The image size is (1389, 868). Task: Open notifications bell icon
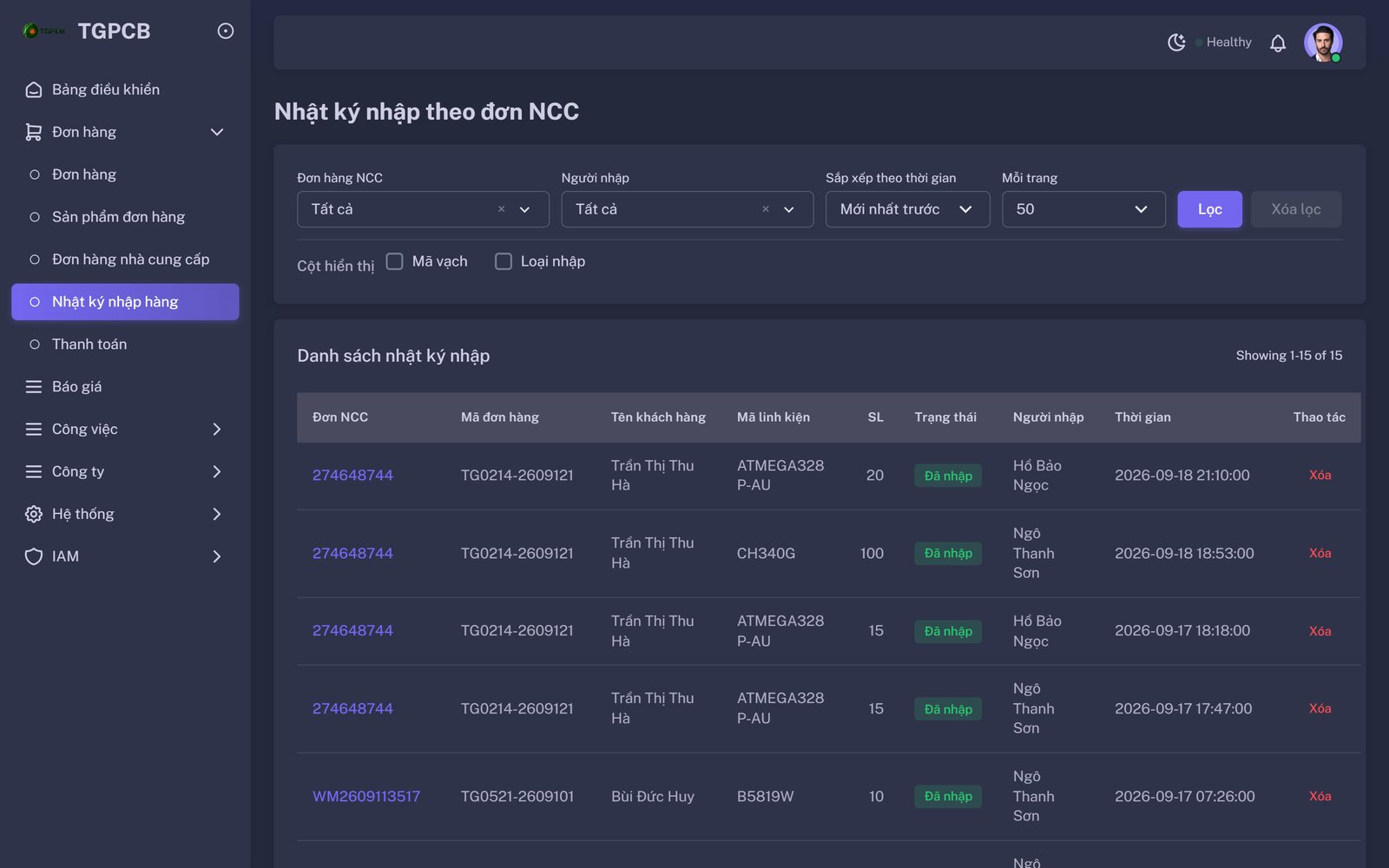coord(1278,43)
